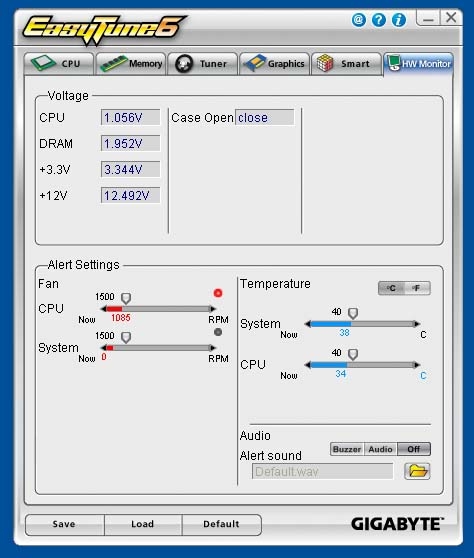
Task: Click right arrow of System temperature slider
Action: pos(417,324)
